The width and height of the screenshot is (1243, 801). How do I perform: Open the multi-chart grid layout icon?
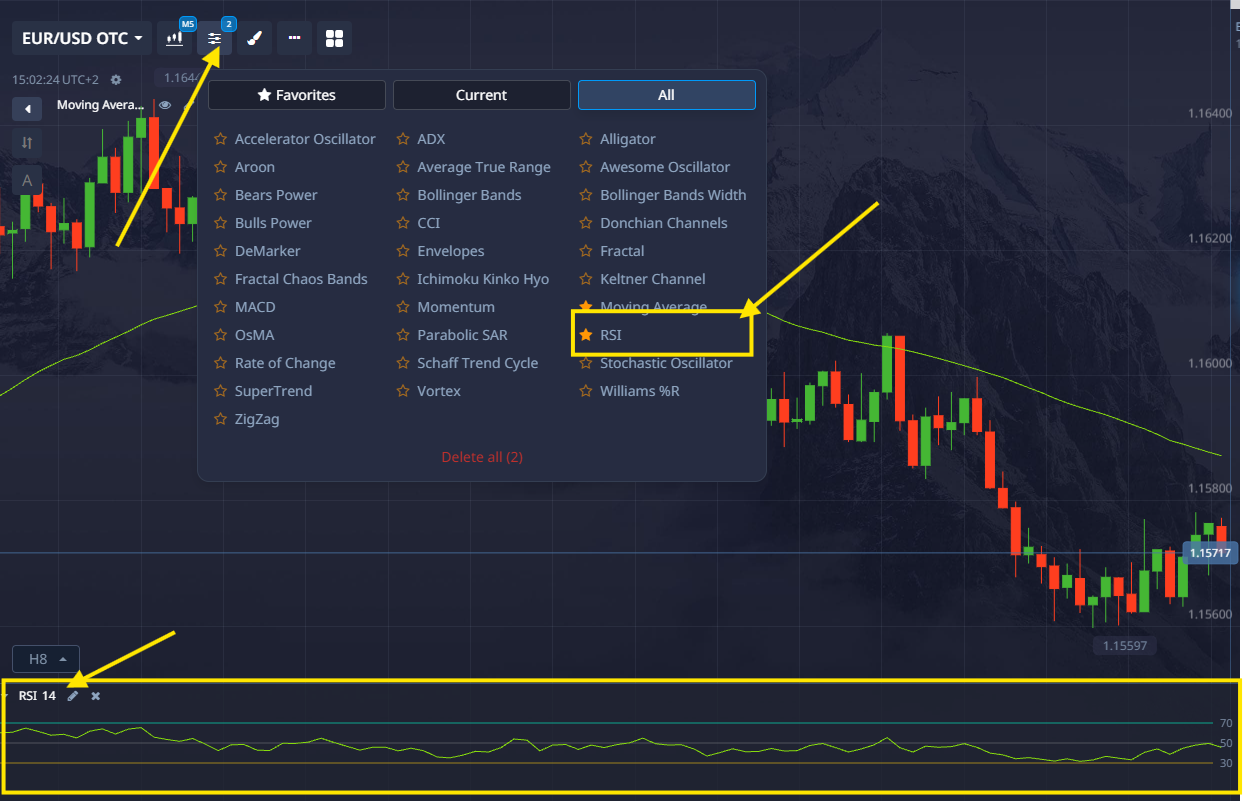[334, 39]
